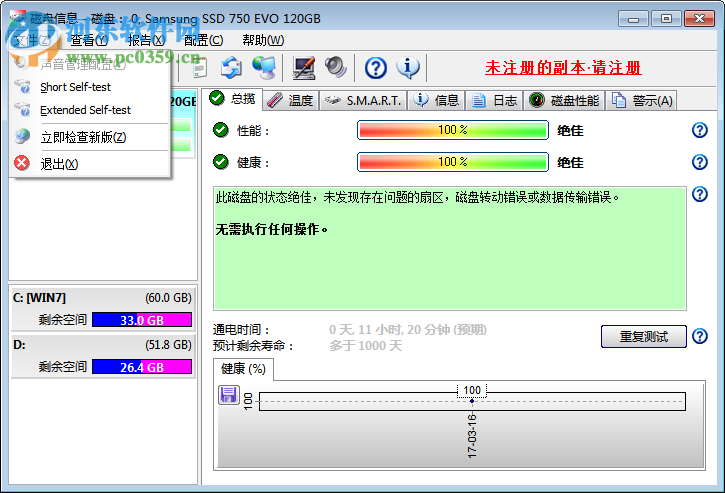Screen dimensions: 725x493
Task: Open the 帮助 menu
Action: tap(263, 41)
